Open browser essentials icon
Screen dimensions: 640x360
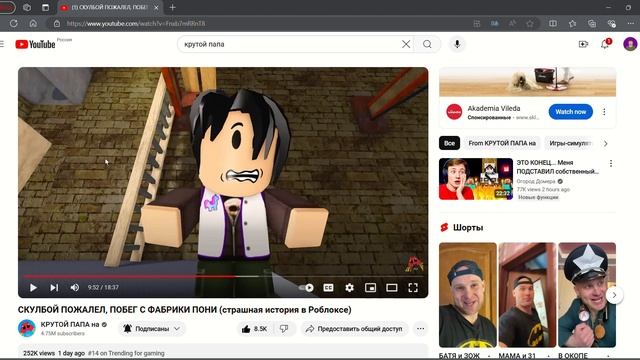[611, 24]
